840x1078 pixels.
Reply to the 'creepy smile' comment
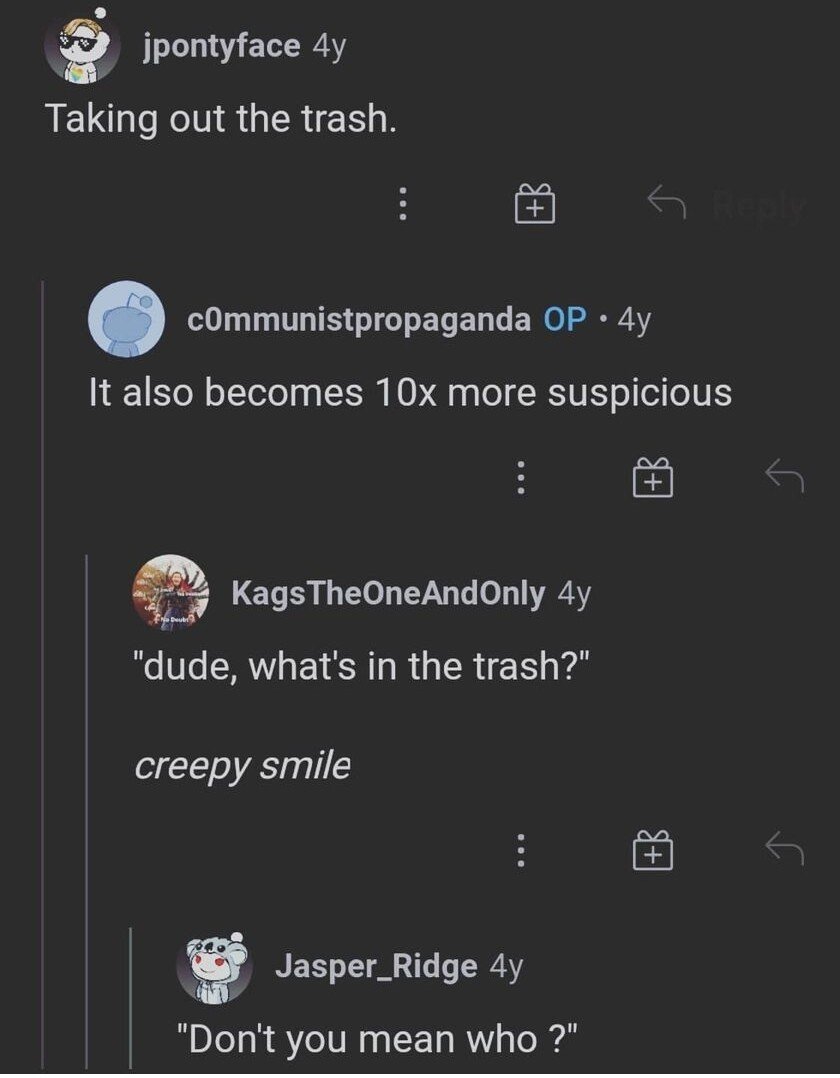click(x=784, y=849)
